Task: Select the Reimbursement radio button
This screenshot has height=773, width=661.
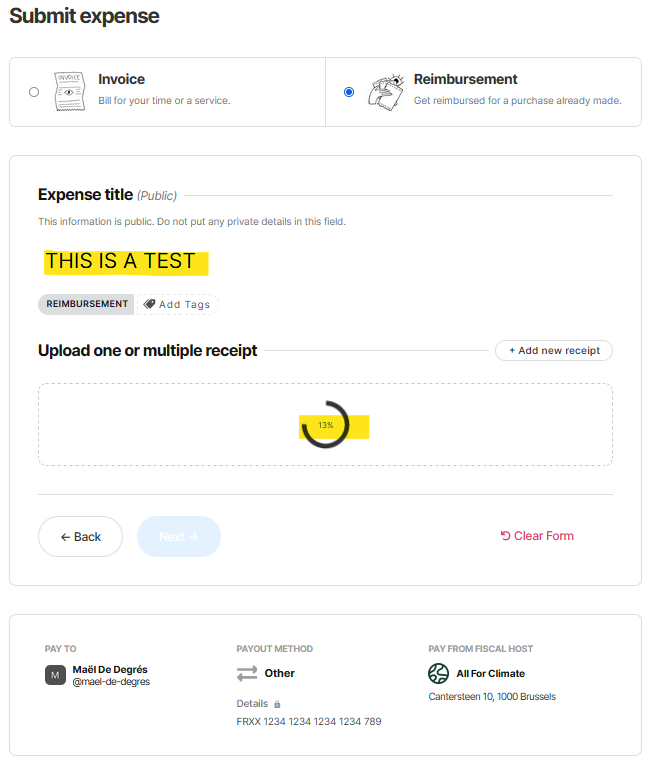Action: (348, 92)
